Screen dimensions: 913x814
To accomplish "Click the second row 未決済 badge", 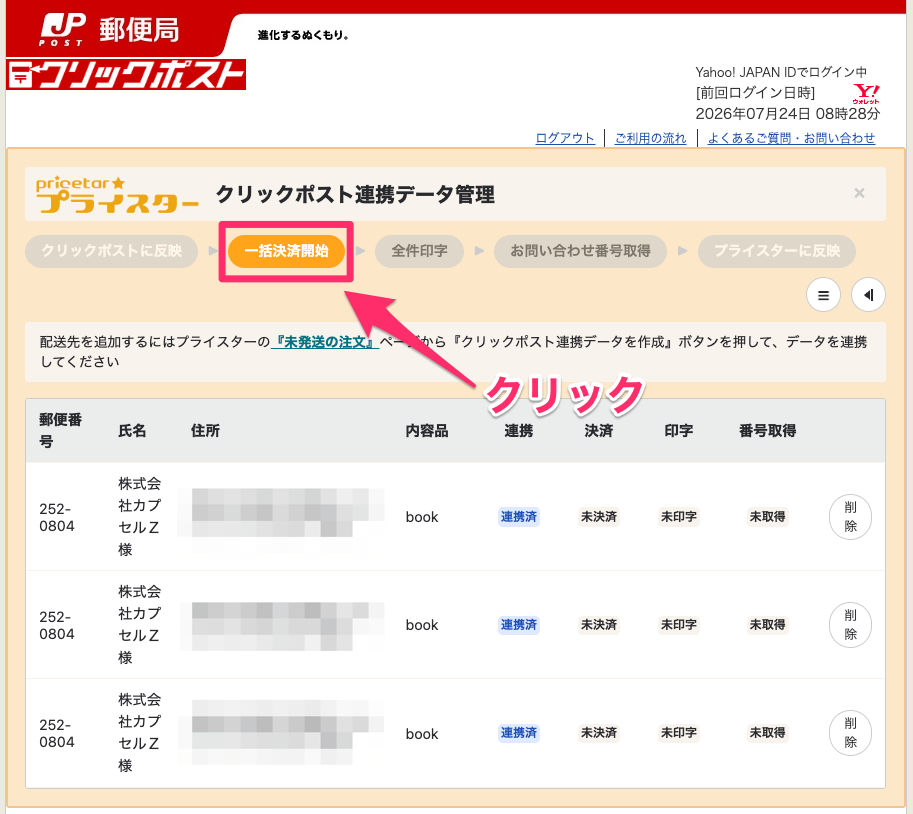I will coord(599,625).
